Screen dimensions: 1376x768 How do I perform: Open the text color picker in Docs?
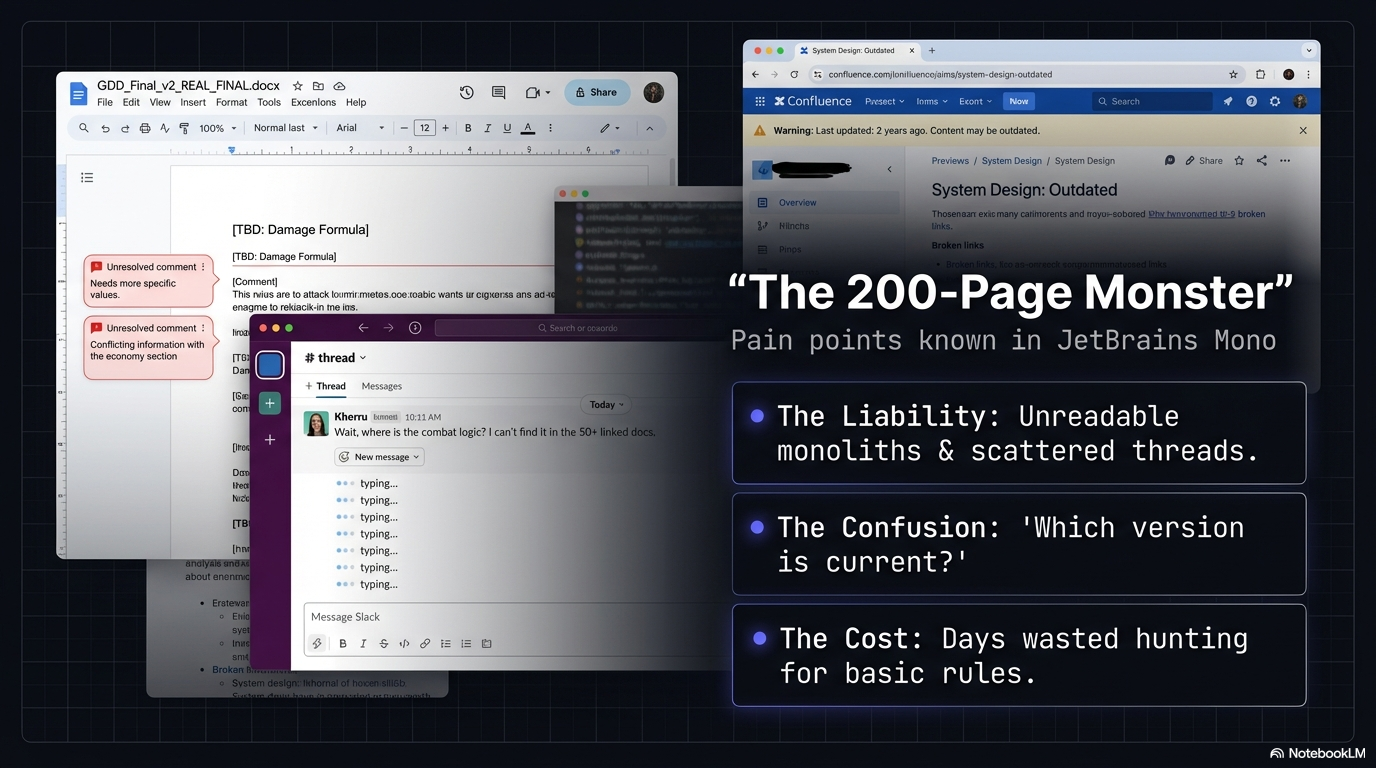pos(529,128)
